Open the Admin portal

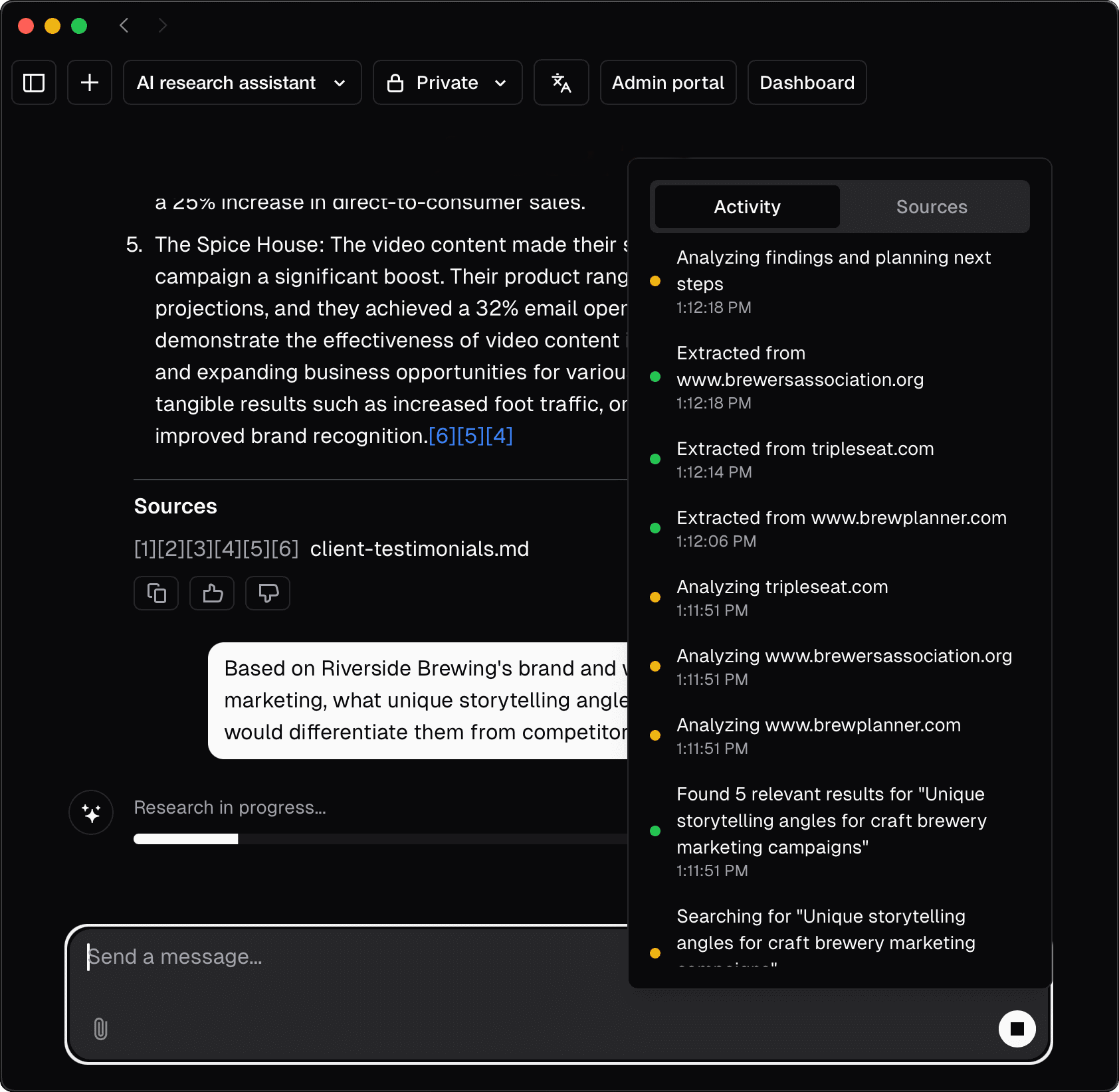click(668, 83)
